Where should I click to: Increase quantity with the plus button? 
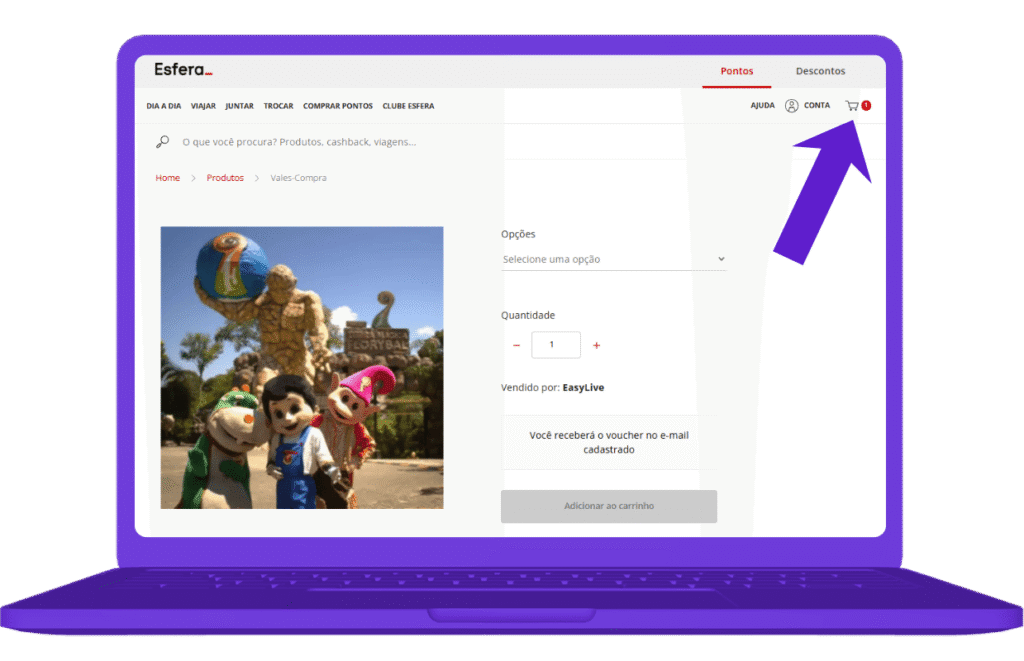597,345
